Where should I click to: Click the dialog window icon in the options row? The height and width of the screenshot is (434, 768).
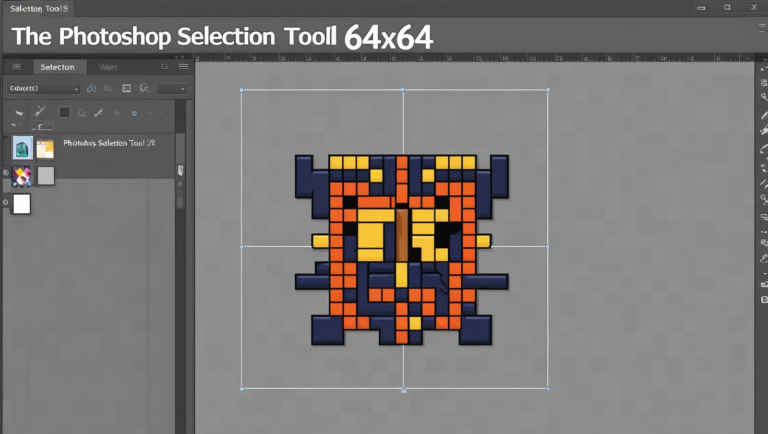click(126, 88)
